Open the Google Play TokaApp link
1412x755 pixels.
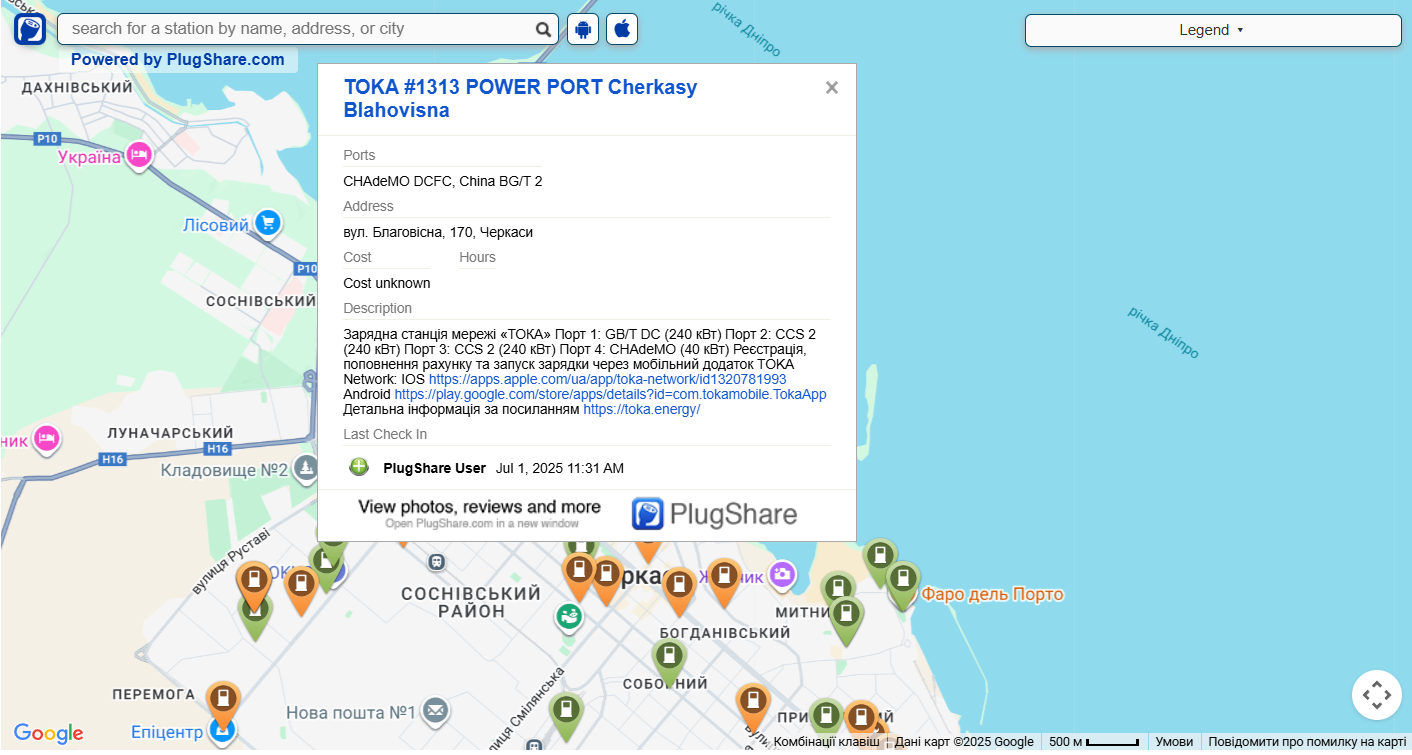point(610,394)
